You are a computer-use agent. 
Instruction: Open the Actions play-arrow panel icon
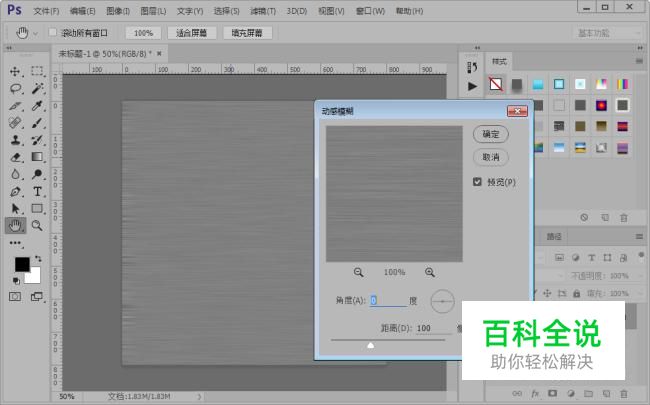(472, 86)
